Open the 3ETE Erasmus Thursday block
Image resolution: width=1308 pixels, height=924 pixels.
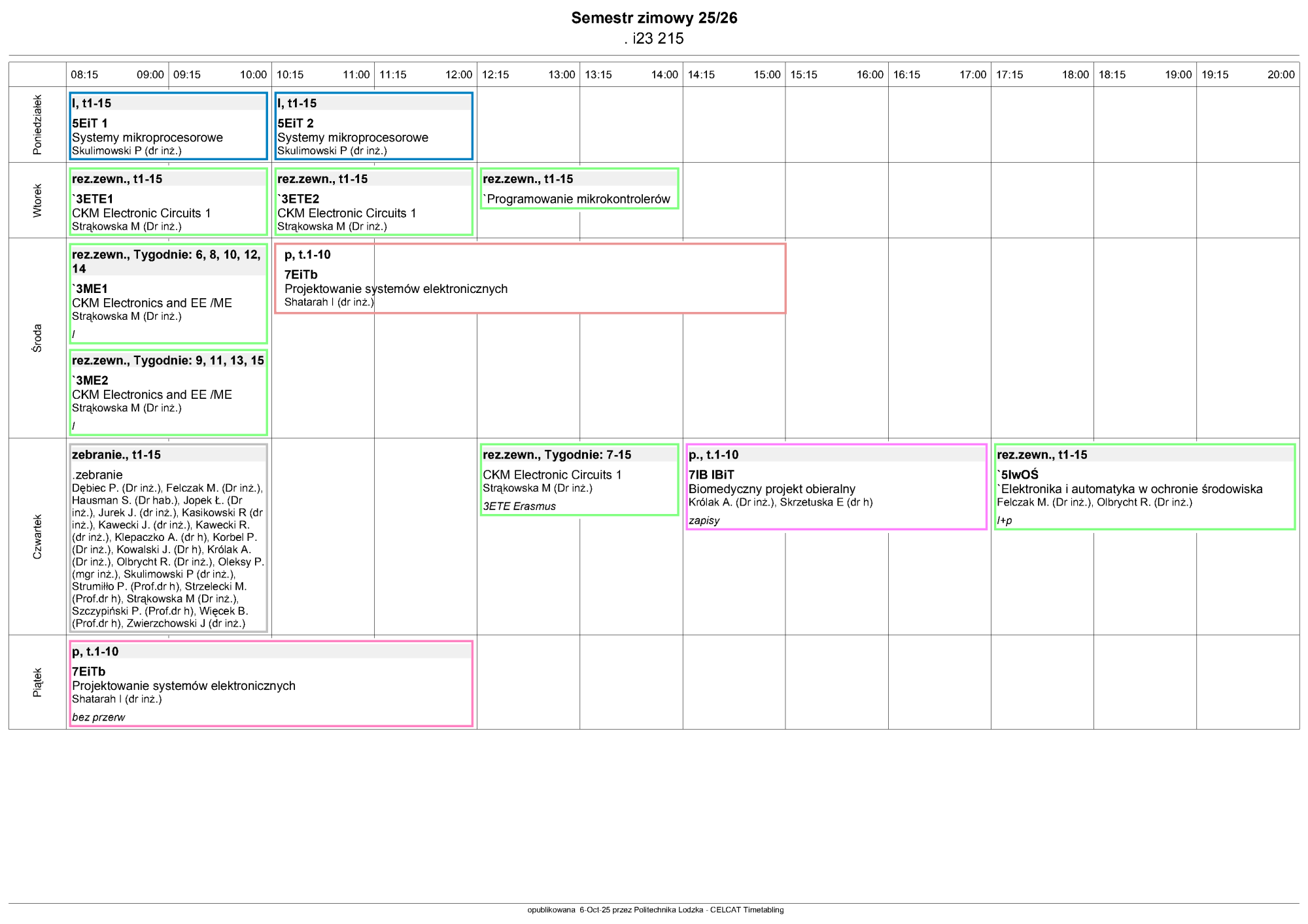[x=579, y=480]
